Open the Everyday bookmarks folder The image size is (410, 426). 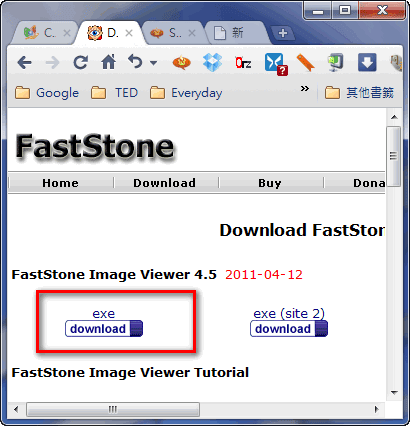(x=186, y=93)
